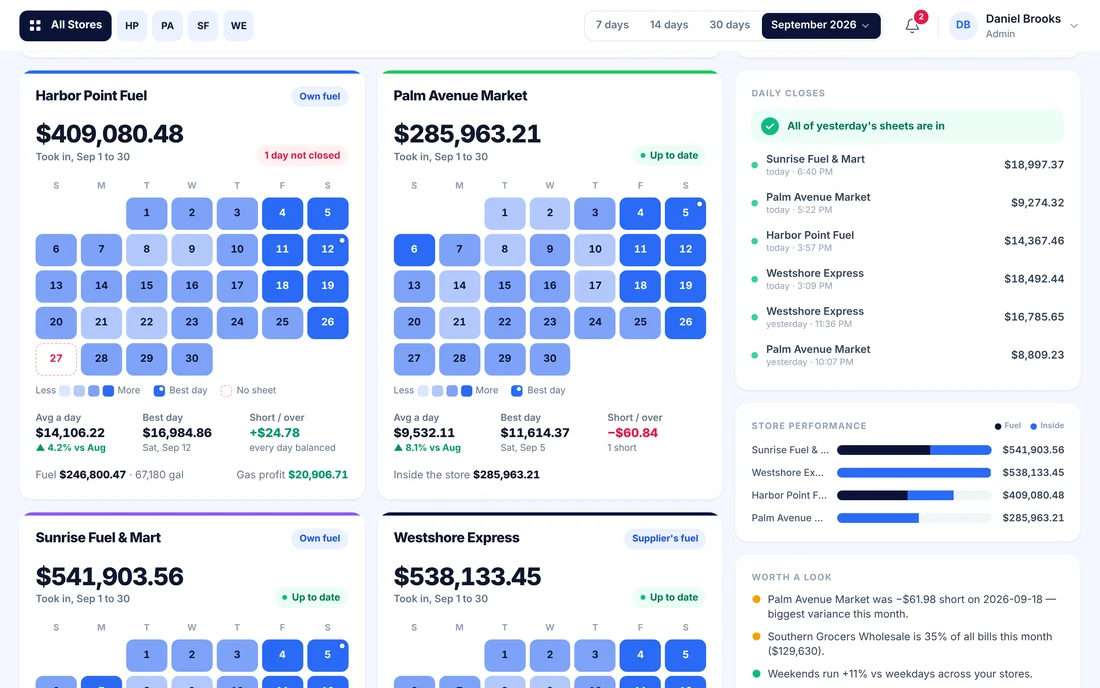Open Sunrise Fuel & Mart 6:40 PM close
Viewport: 1100px width, 688px height.
908,165
